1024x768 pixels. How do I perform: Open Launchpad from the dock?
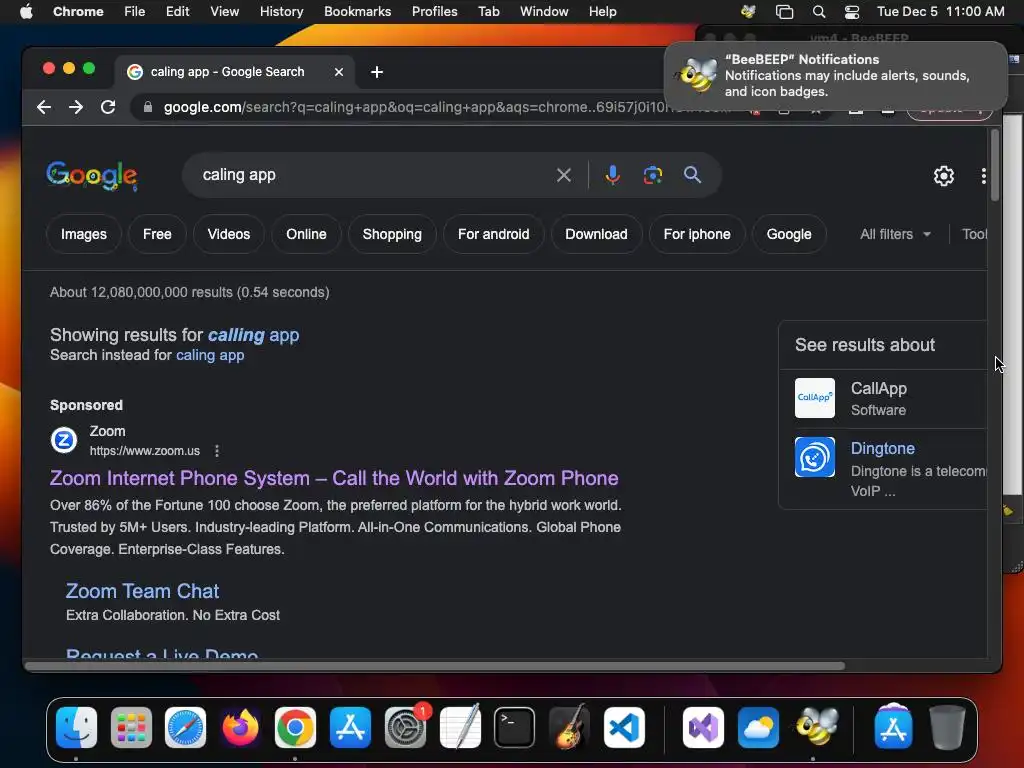click(x=131, y=728)
